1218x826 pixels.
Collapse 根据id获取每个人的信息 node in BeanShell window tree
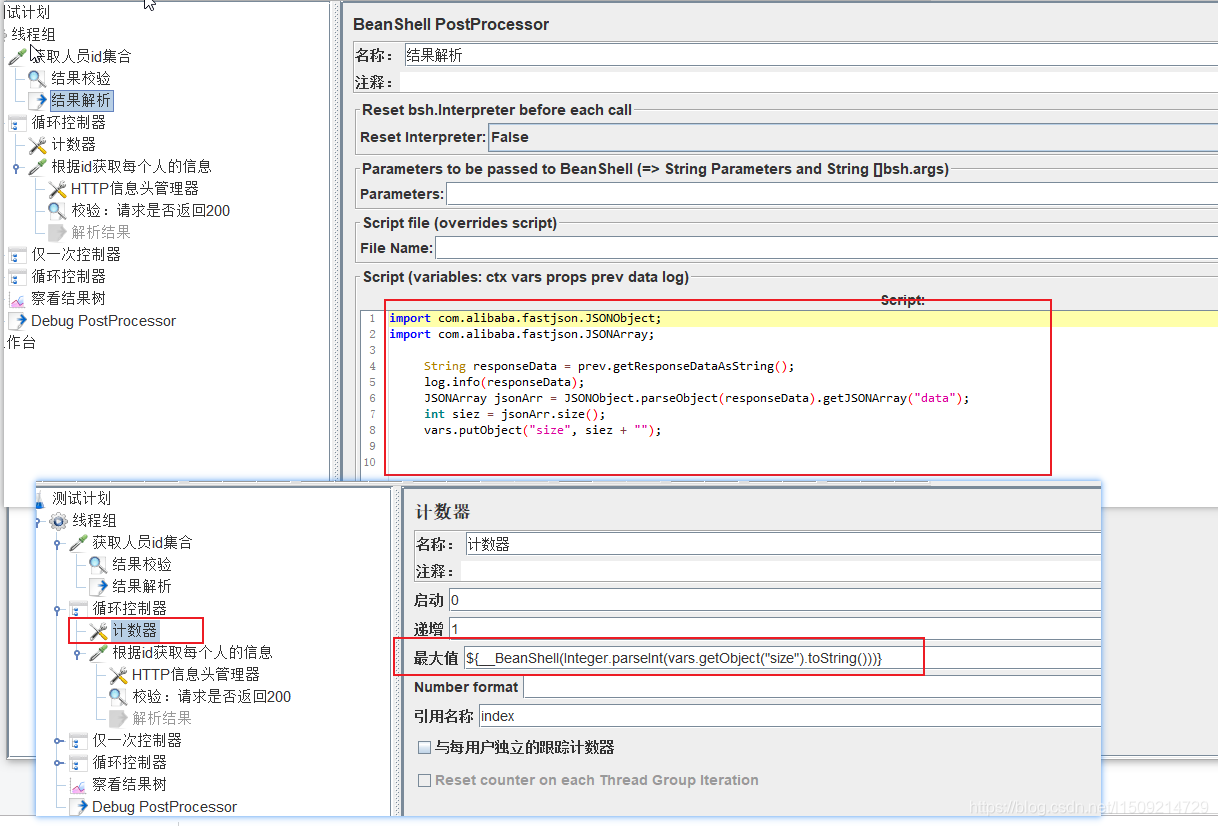16,168
